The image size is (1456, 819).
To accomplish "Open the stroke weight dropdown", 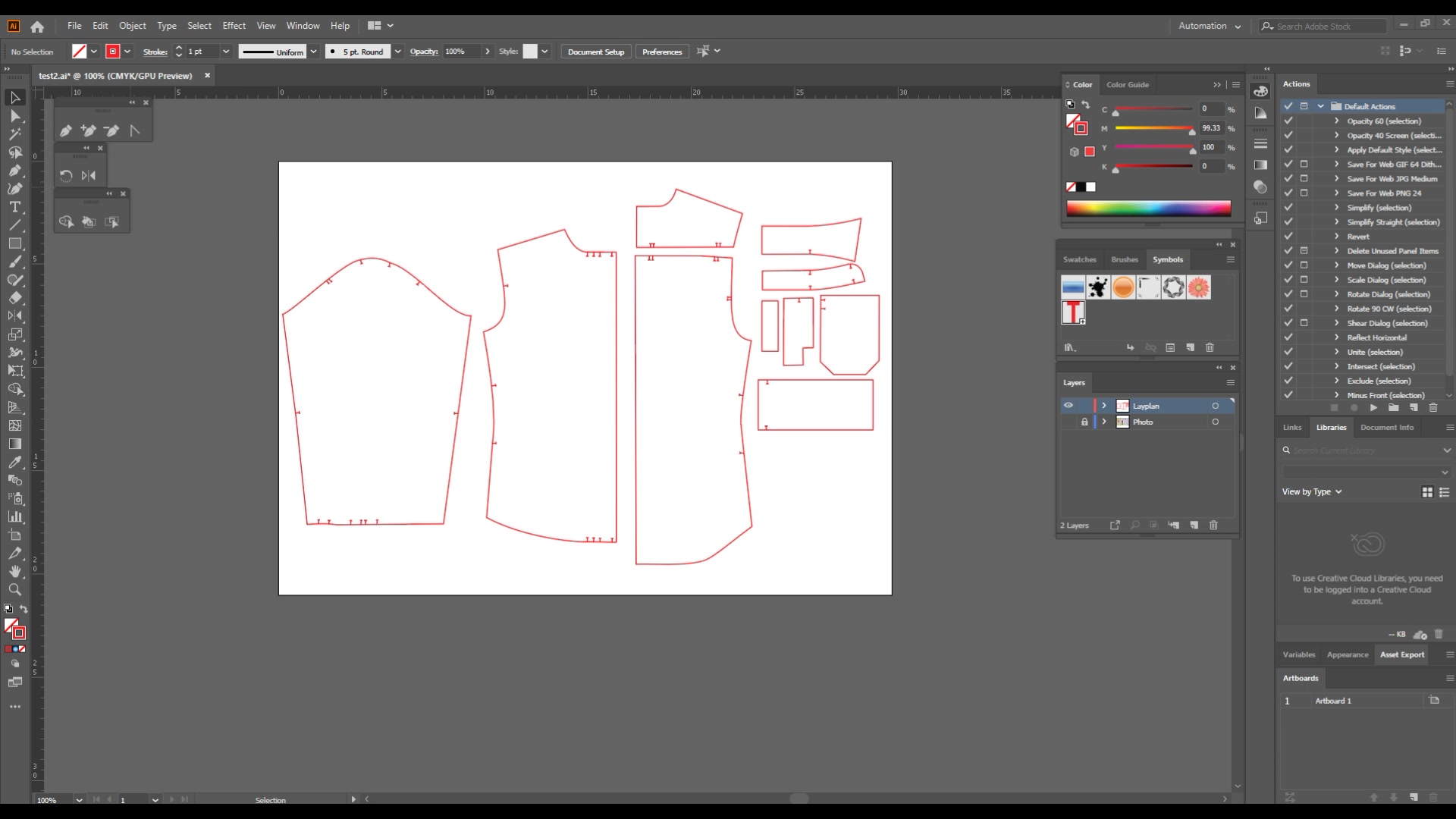I will tap(227, 51).
